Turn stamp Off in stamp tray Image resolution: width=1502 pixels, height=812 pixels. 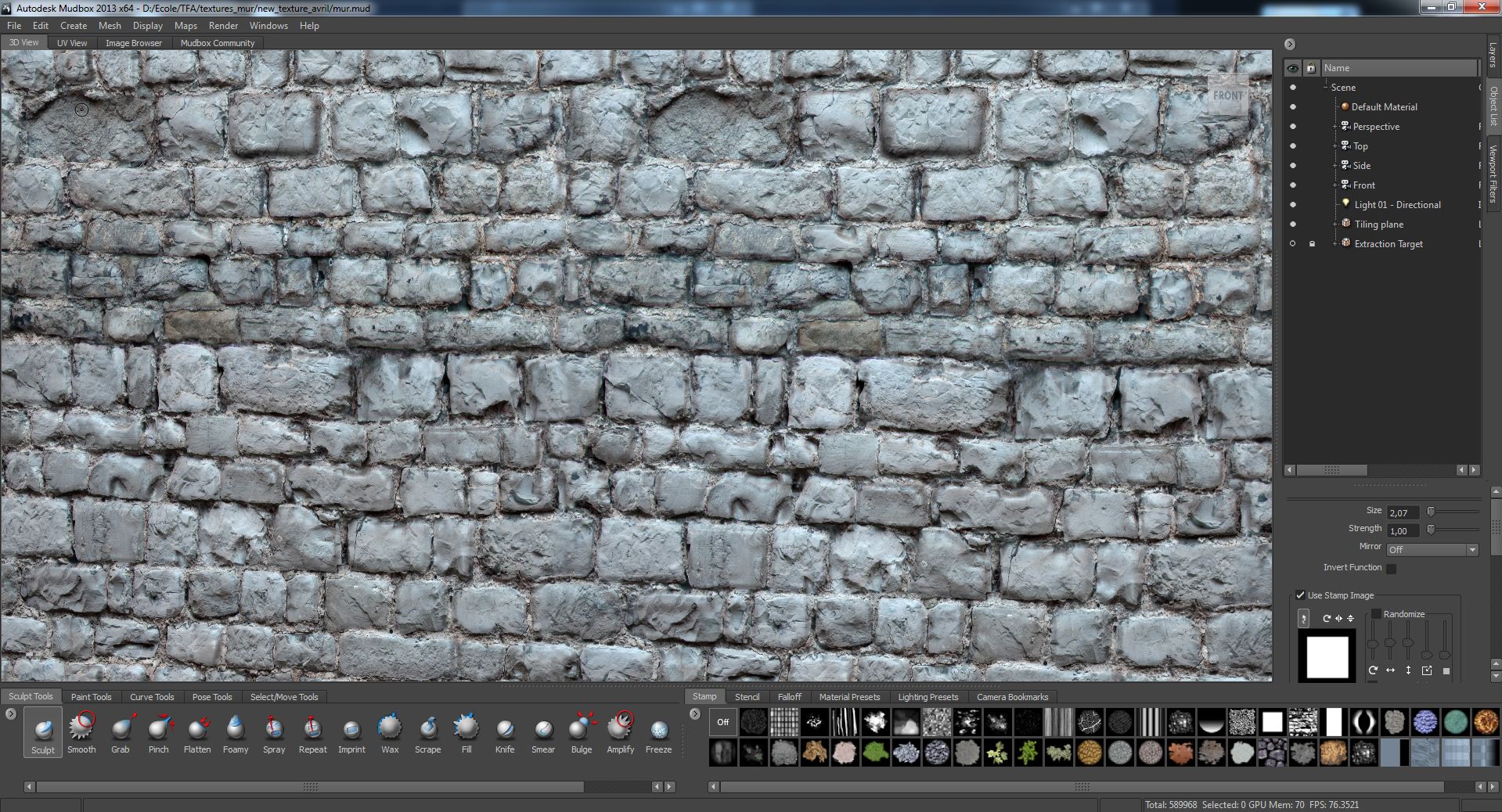click(x=722, y=722)
